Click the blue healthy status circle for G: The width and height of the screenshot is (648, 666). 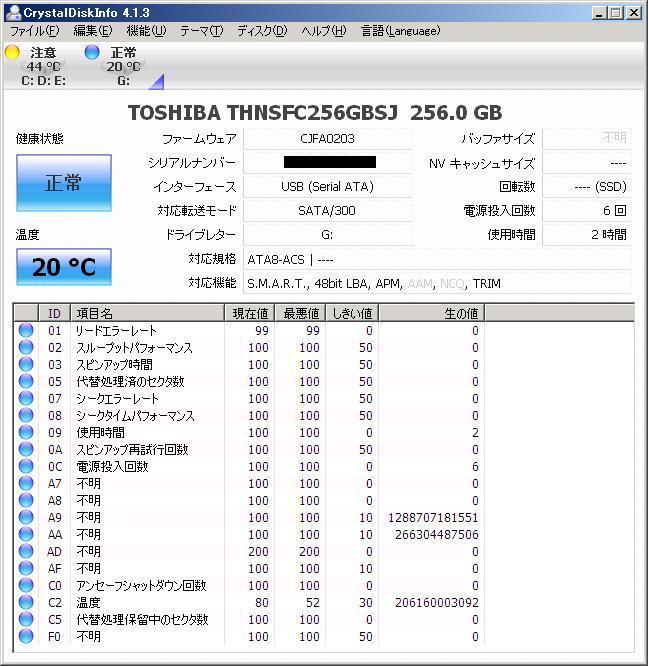click(x=92, y=52)
